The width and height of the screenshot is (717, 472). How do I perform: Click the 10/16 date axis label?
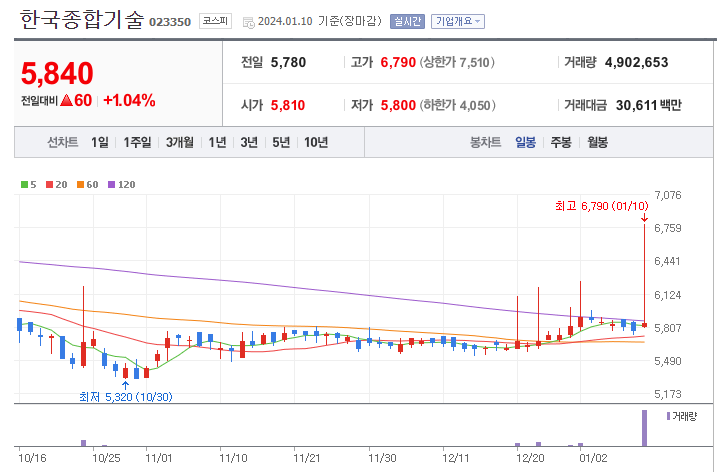[32, 458]
